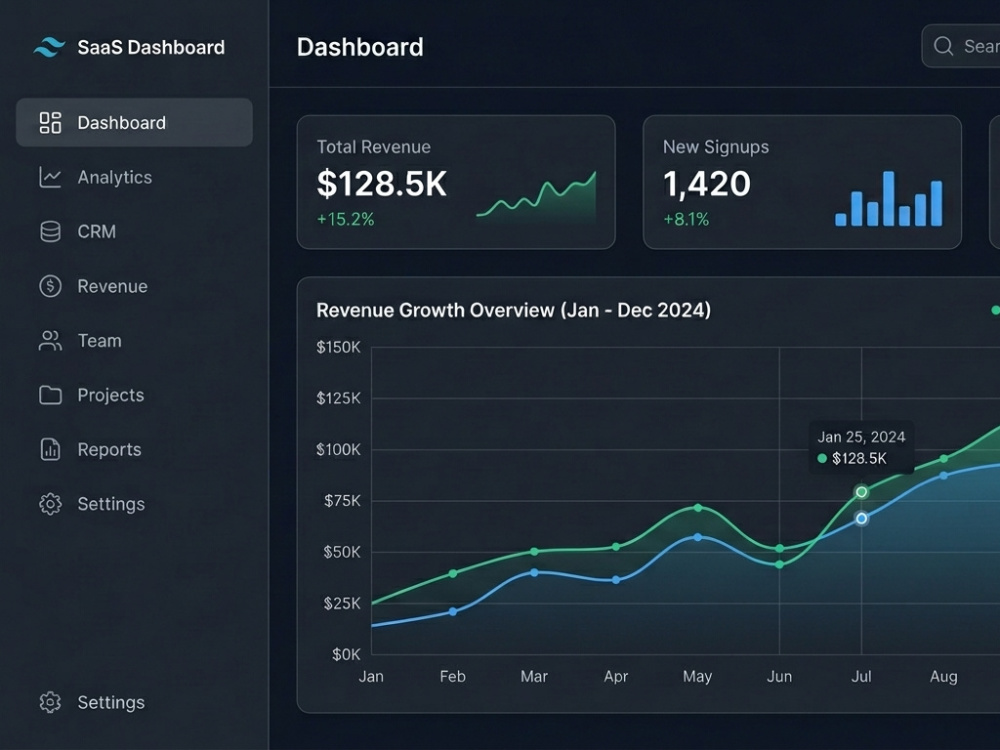Image resolution: width=1000 pixels, height=750 pixels.
Task: Click the green May peak data point
Action: (x=698, y=508)
